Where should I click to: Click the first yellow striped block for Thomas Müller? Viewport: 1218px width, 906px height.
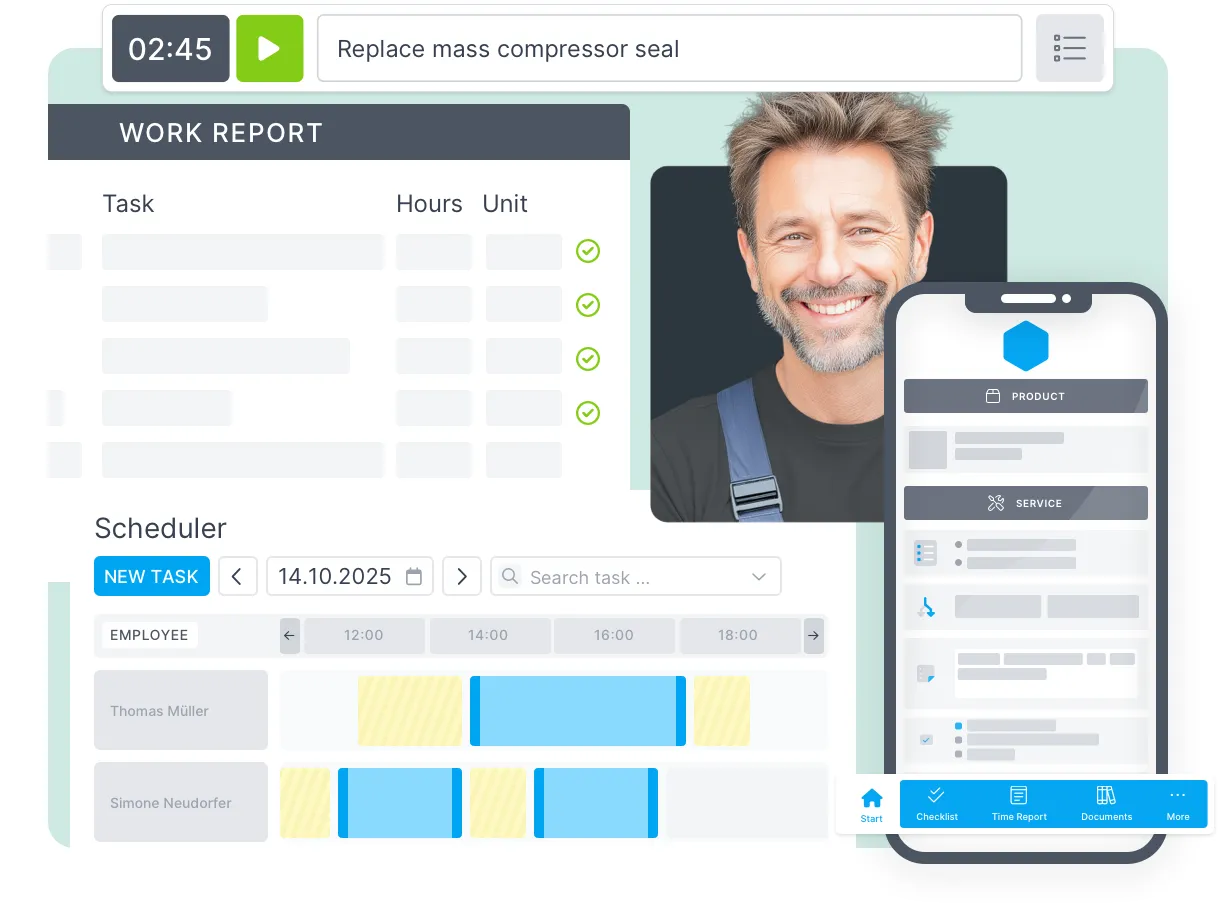click(410, 711)
